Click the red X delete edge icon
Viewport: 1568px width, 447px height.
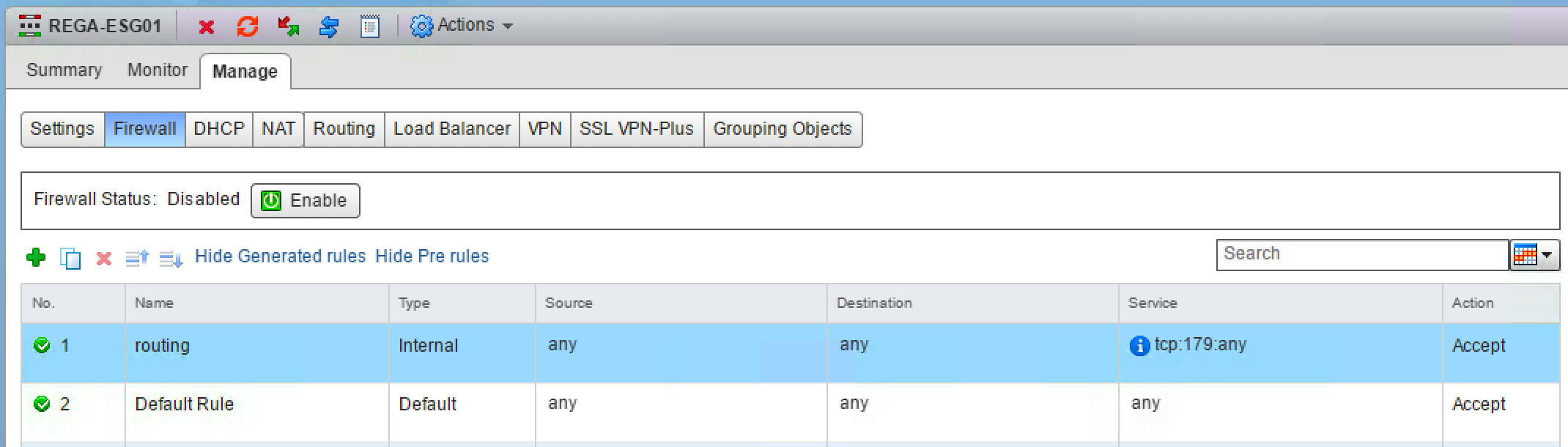click(207, 27)
